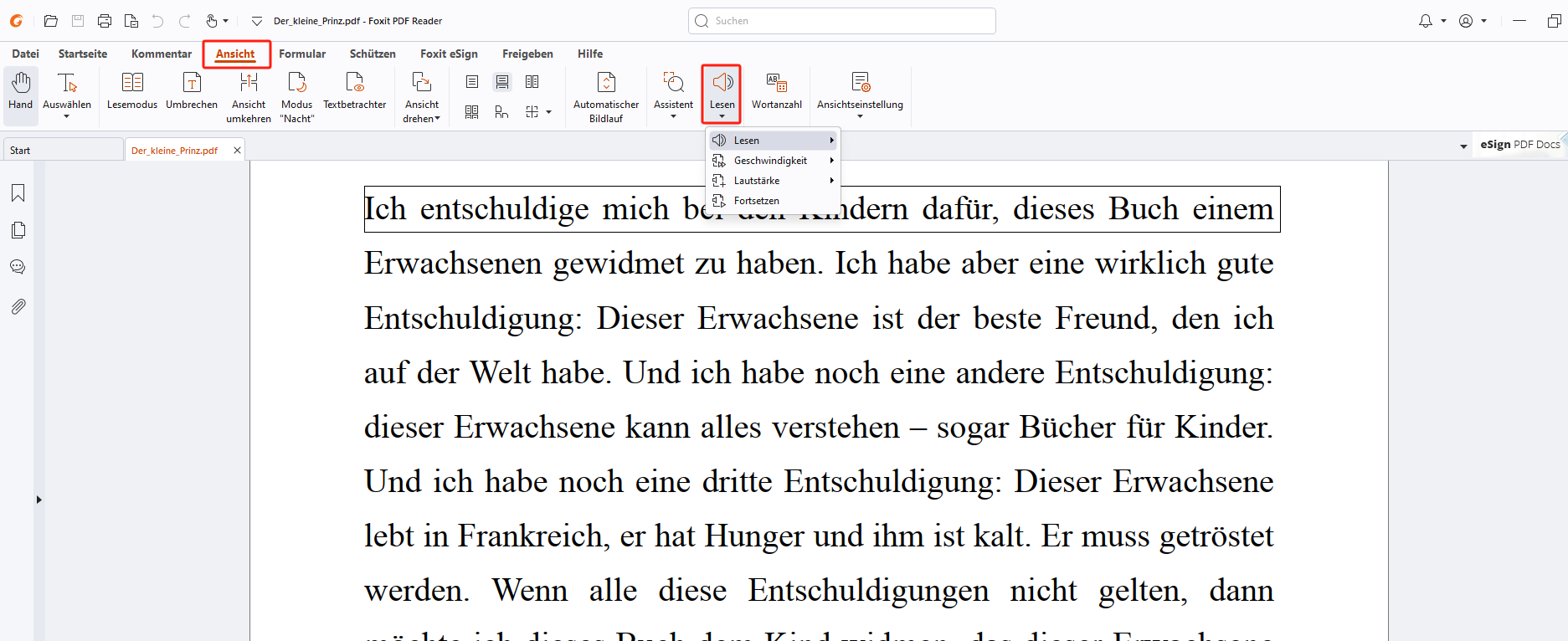Image resolution: width=1568 pixels, height=641 pixels.
Task: Expand the Ansicht drehen dropdown
Action: click(x=437, y=119)
